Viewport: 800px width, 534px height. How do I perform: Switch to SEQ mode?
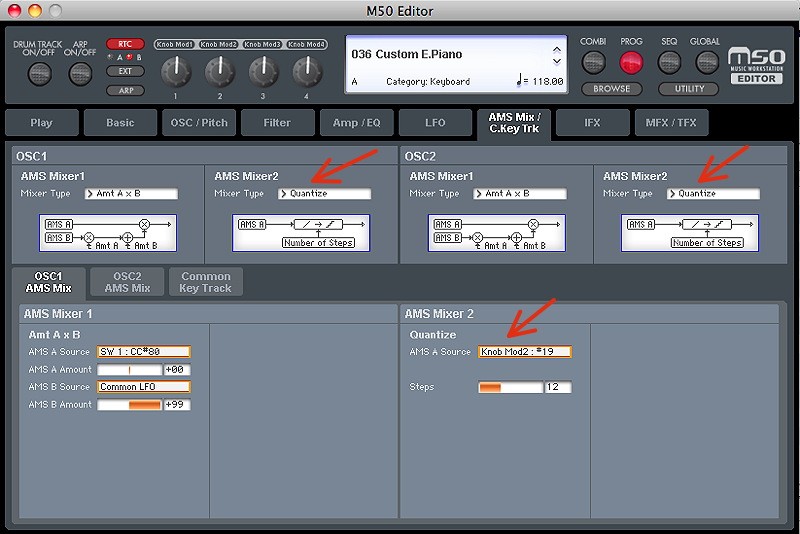[669, 63]
